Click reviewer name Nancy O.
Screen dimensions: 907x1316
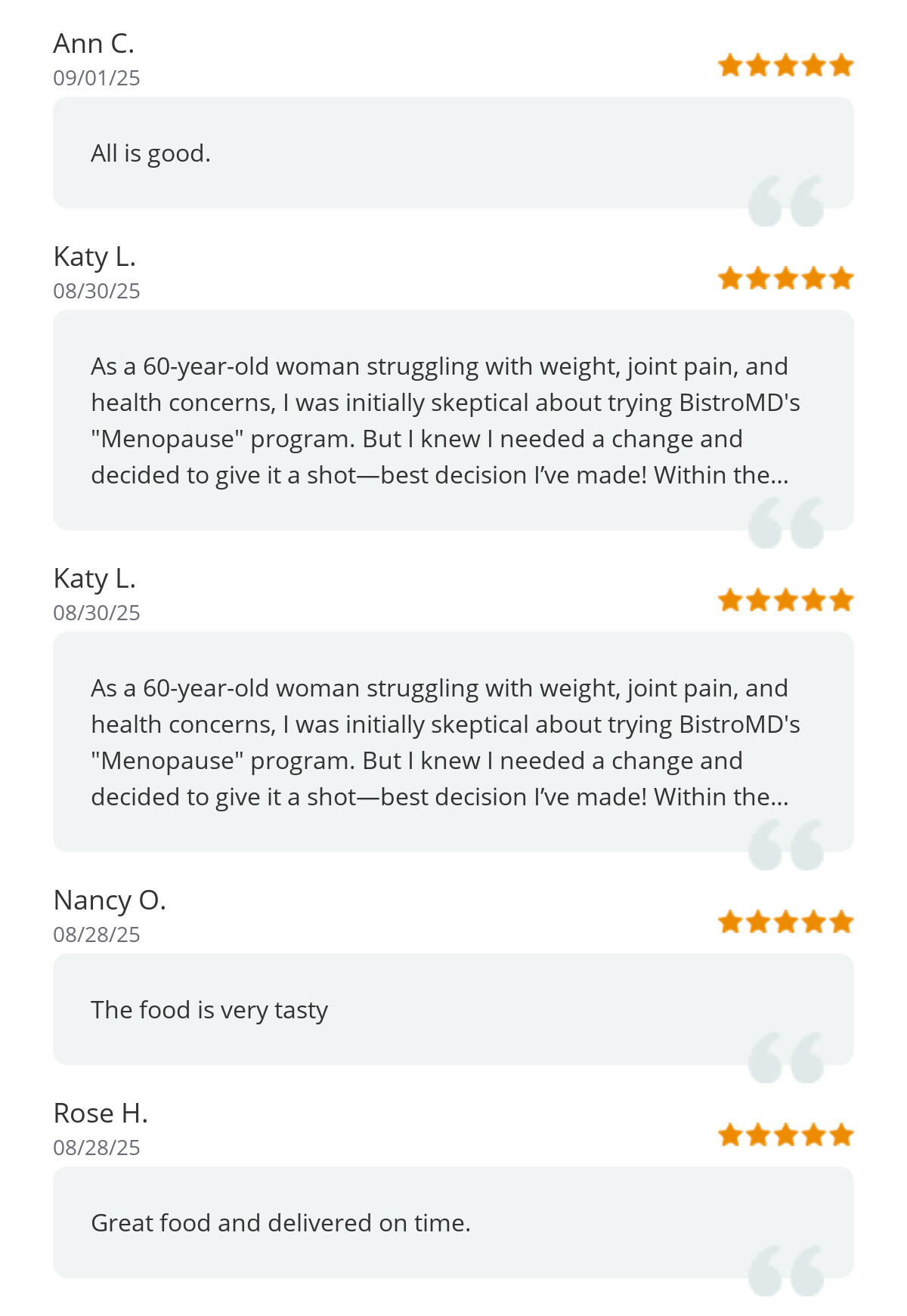point(110,901)
